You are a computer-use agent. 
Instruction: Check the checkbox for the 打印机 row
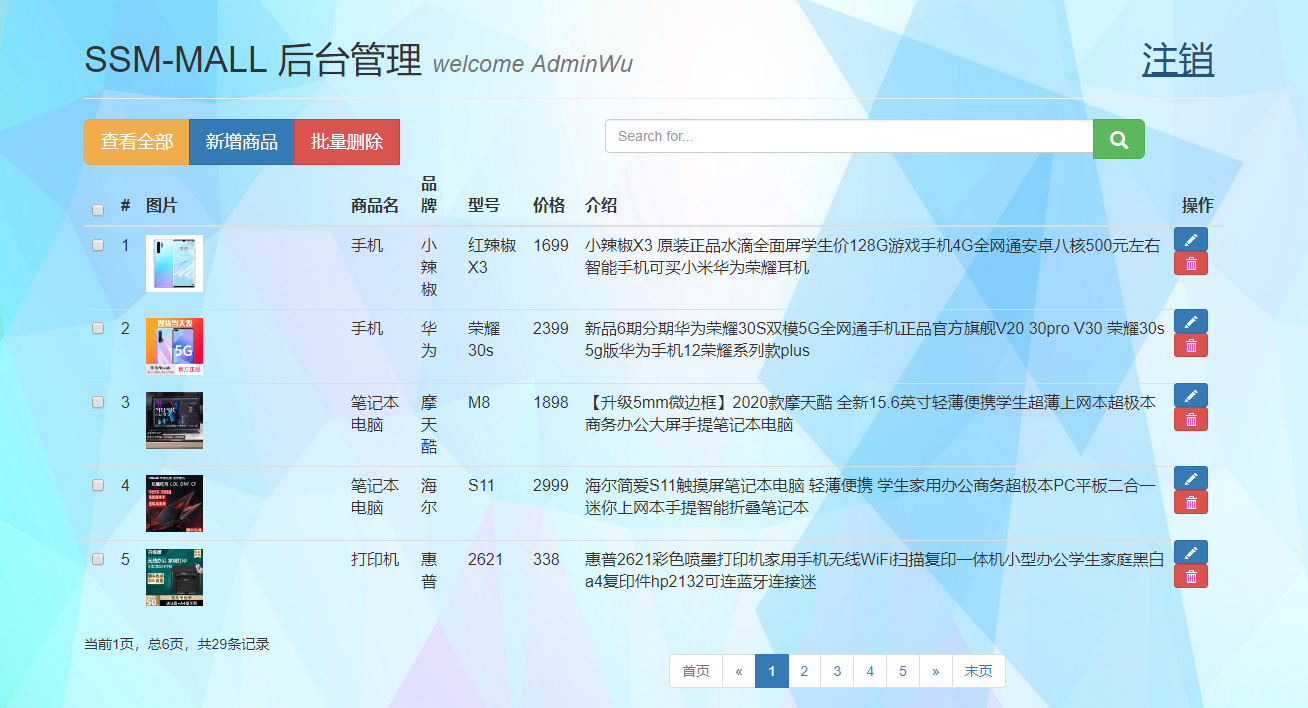click(97, 557)
